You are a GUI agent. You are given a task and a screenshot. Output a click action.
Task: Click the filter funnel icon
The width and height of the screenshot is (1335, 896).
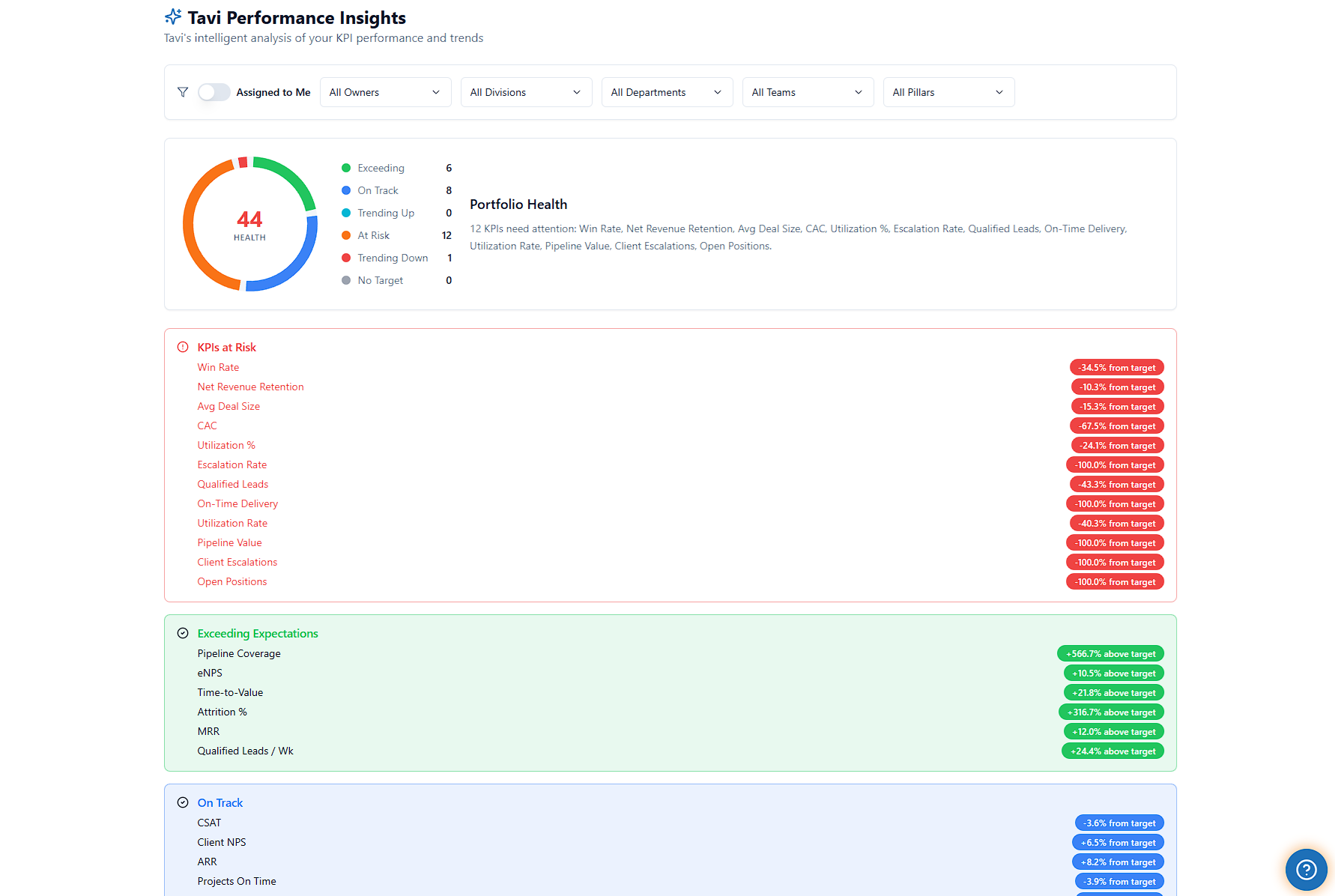[183, 92]
